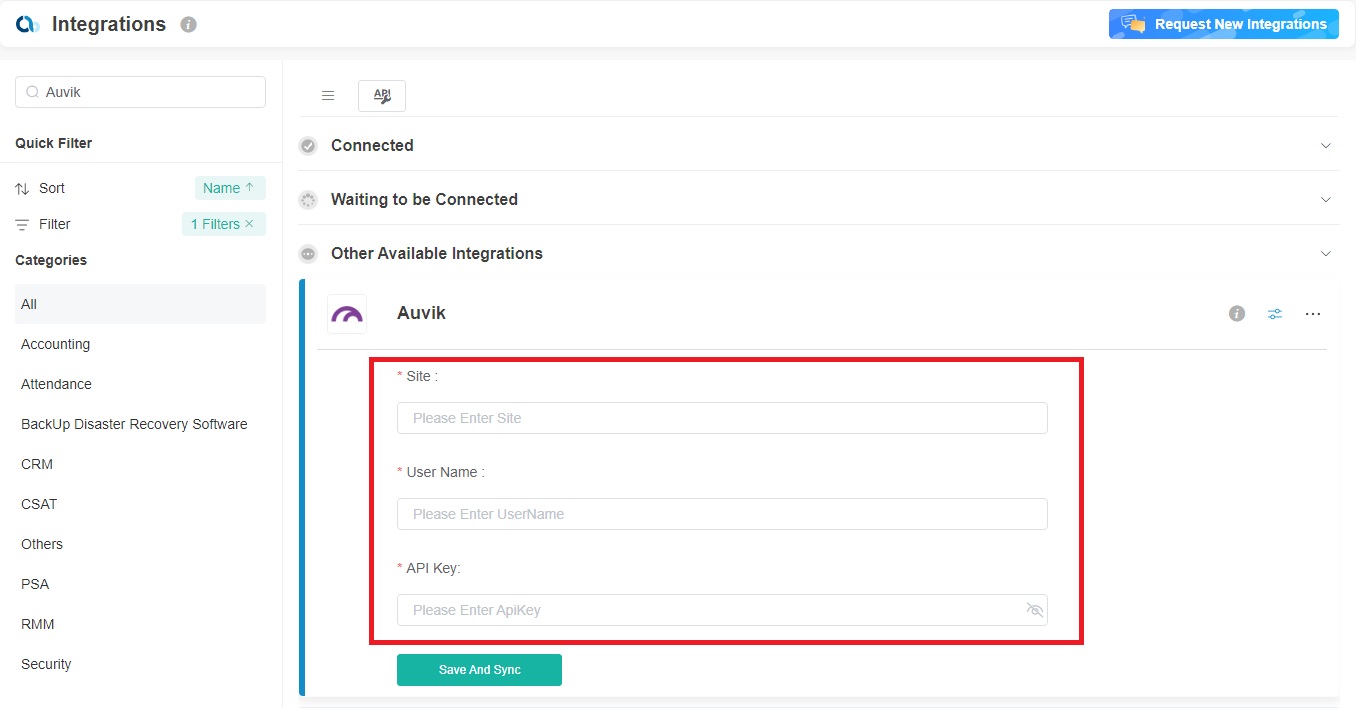Open the Auvik three-dot more menu
This screenshot has width=1356, height=708.
tap(1313, 314)
